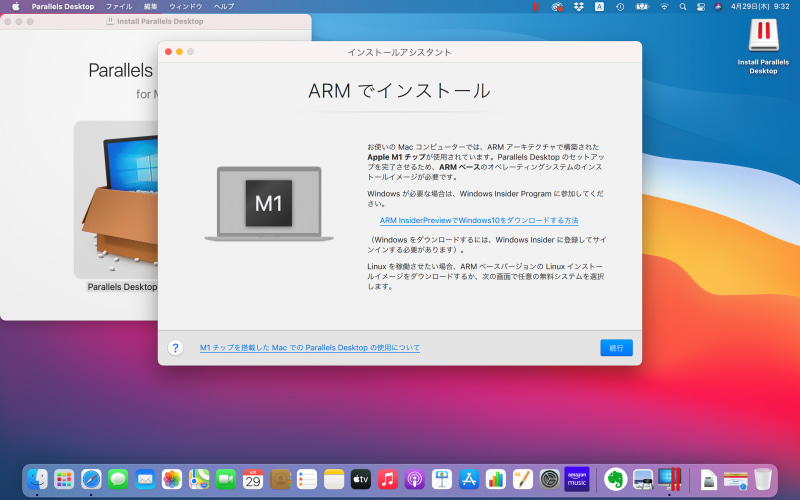Open the Trash in the Dock
The height and width of the screenshot is (500, 800).
point(763,479)
